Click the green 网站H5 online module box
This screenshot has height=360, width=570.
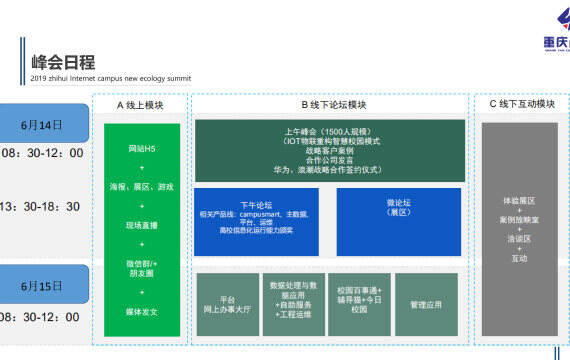click(x=142, y=230)
